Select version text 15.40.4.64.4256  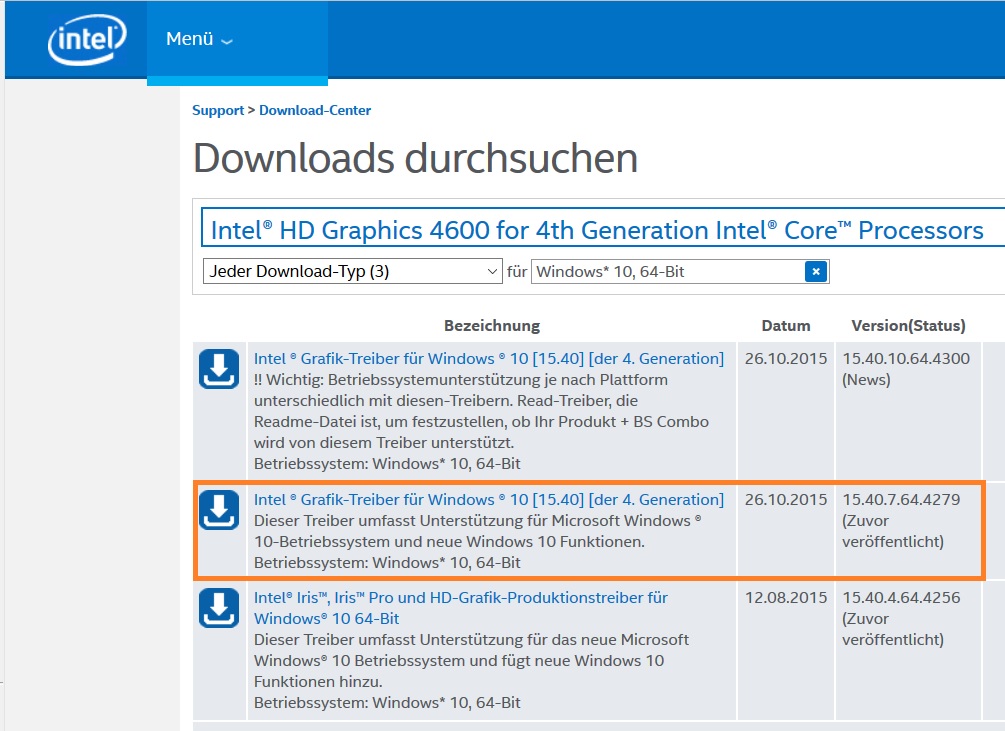click(901, 597)
